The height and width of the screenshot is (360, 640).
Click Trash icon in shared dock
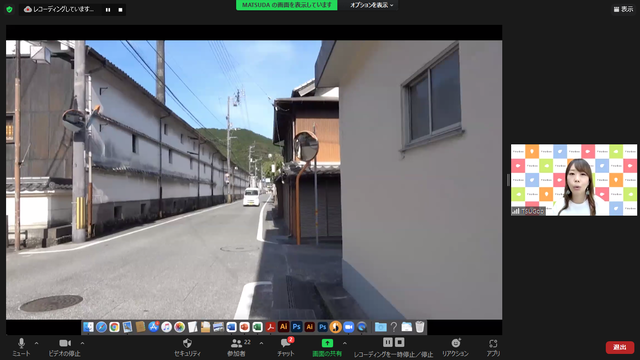420,327
